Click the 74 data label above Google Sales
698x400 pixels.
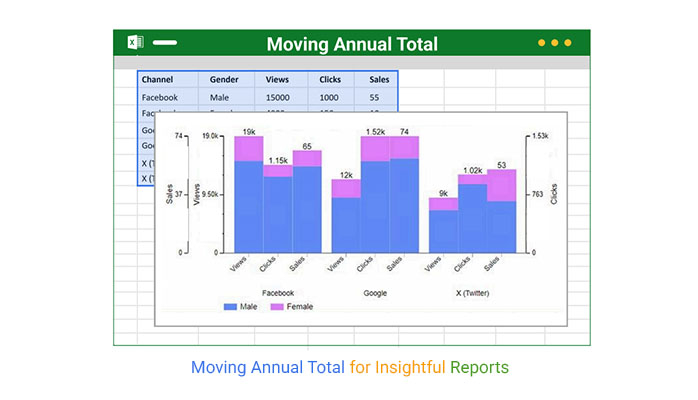tap(404, 132)
